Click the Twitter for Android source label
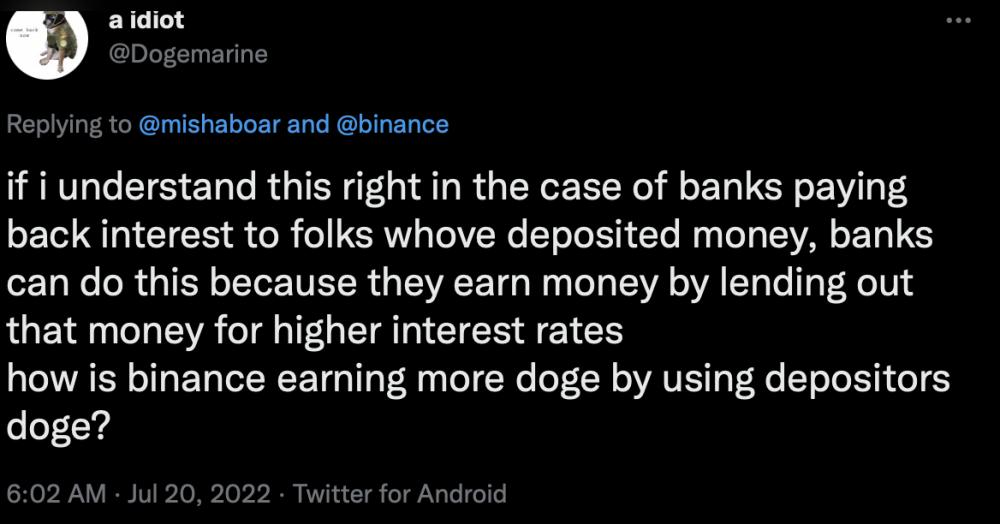The height and width of the screenshot is (524, 1000). click(399, 493)
